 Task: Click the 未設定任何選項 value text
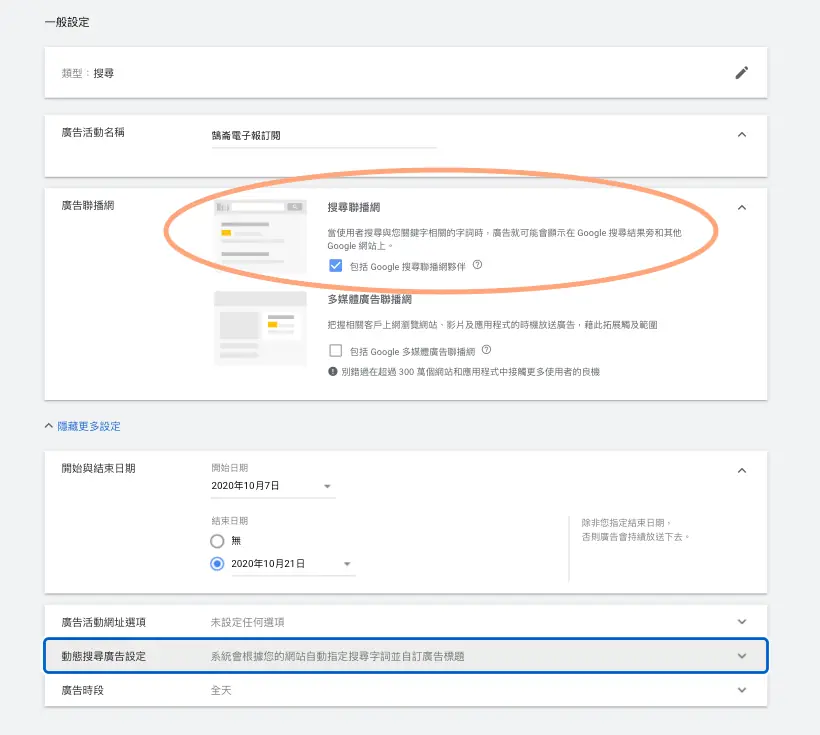pyautogui.click(x=247, y=622)
